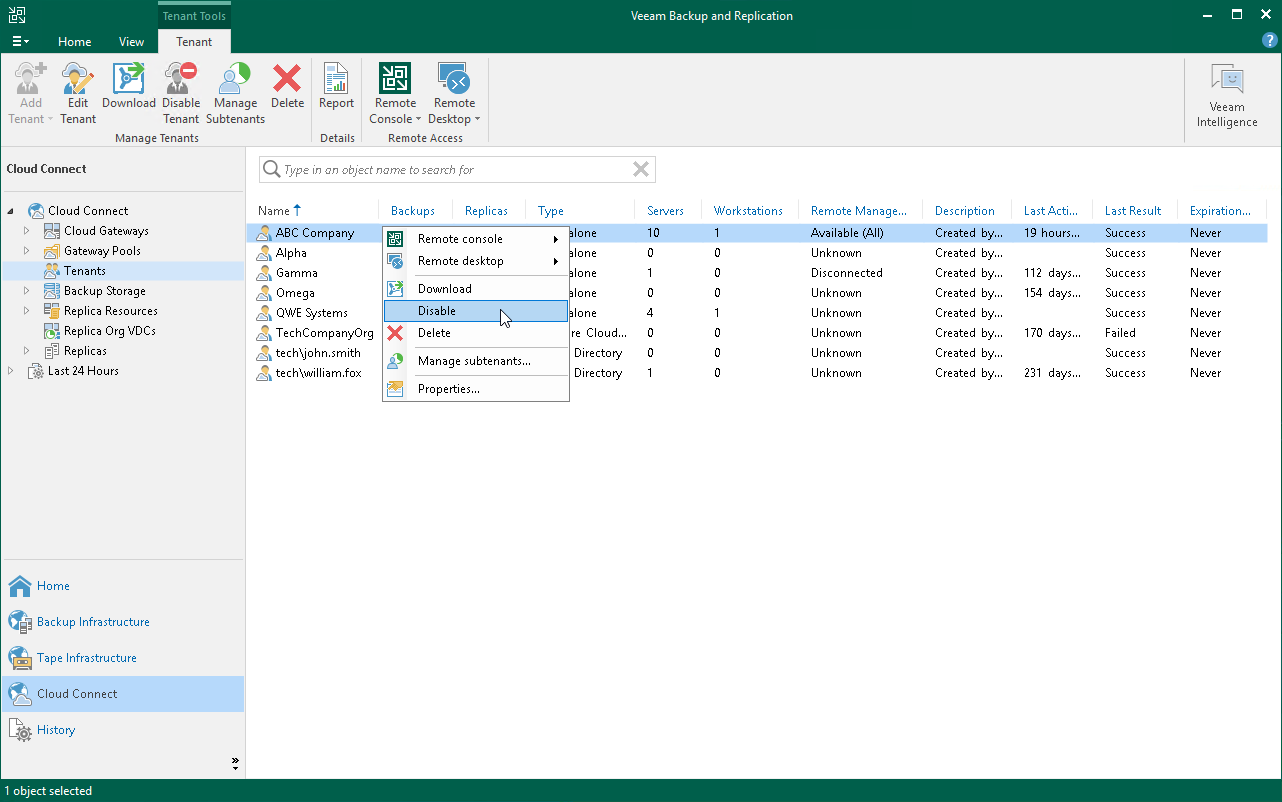Image resolution: width=1282 pixels, height=802 pixels.
Task: Click the Add Tenant ribbon icon
Action: pyautogui.click(x=31, y=78)
